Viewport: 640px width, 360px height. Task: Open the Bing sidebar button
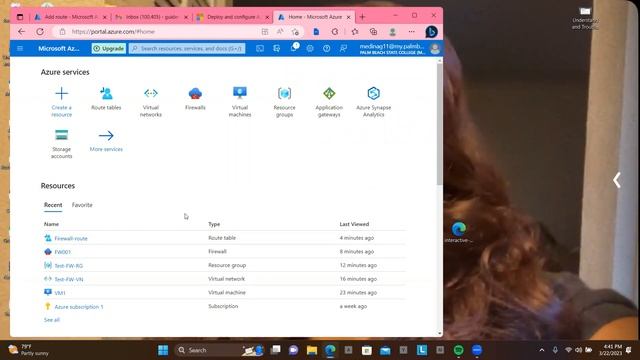431,32
